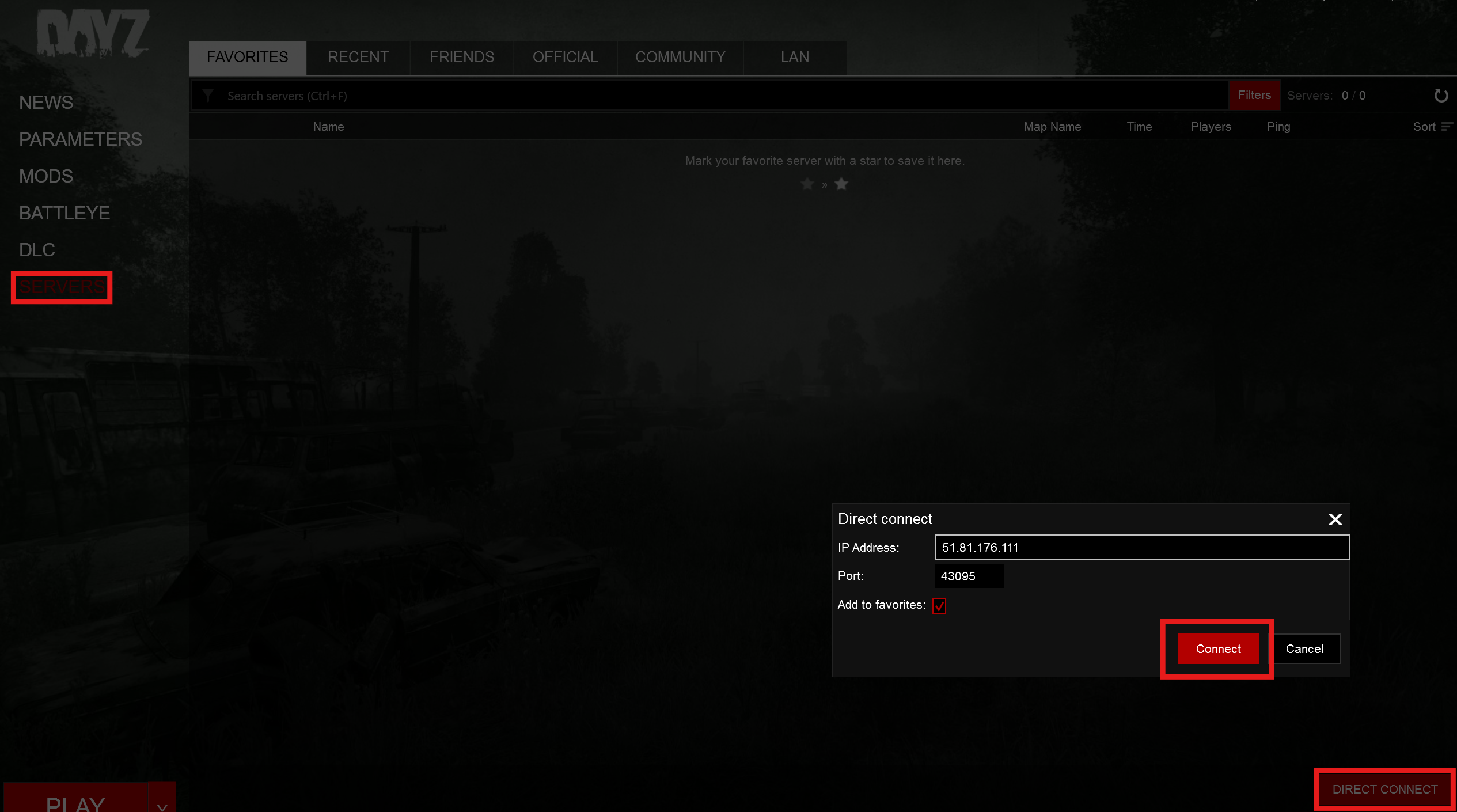Viewport: 1457px width, 812px height.
Task: Select the OFFICIAL tab
Action: point(564,57)
